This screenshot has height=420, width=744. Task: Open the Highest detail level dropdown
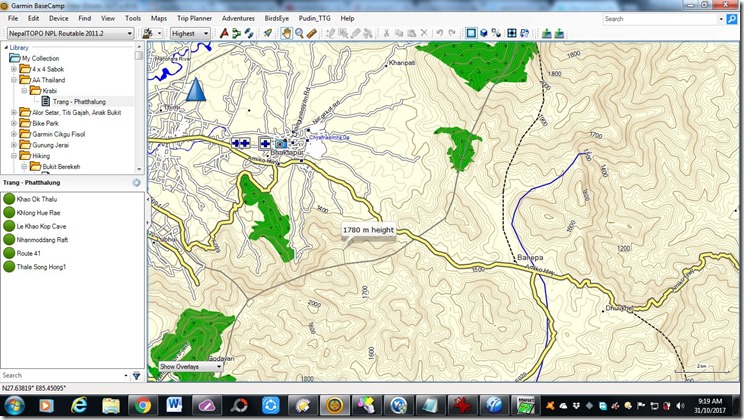[x=190, y=33]
